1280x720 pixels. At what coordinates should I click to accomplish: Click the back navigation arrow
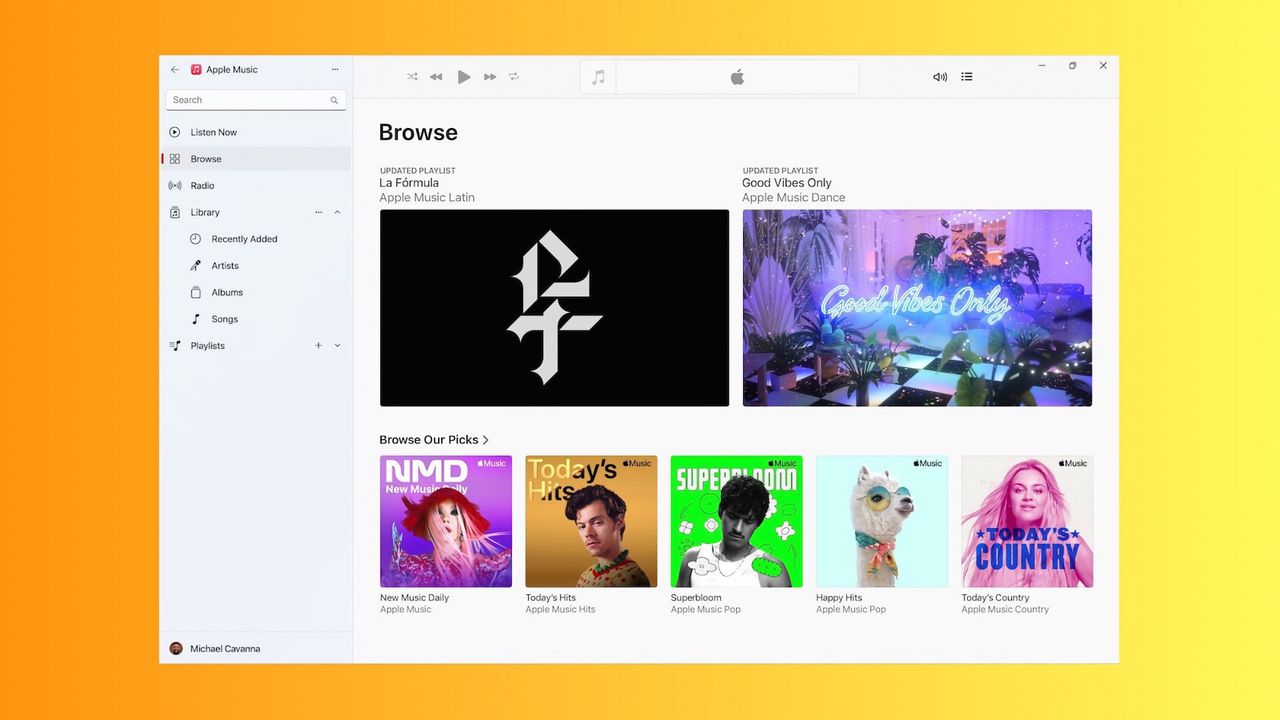[x=174, y=69]
